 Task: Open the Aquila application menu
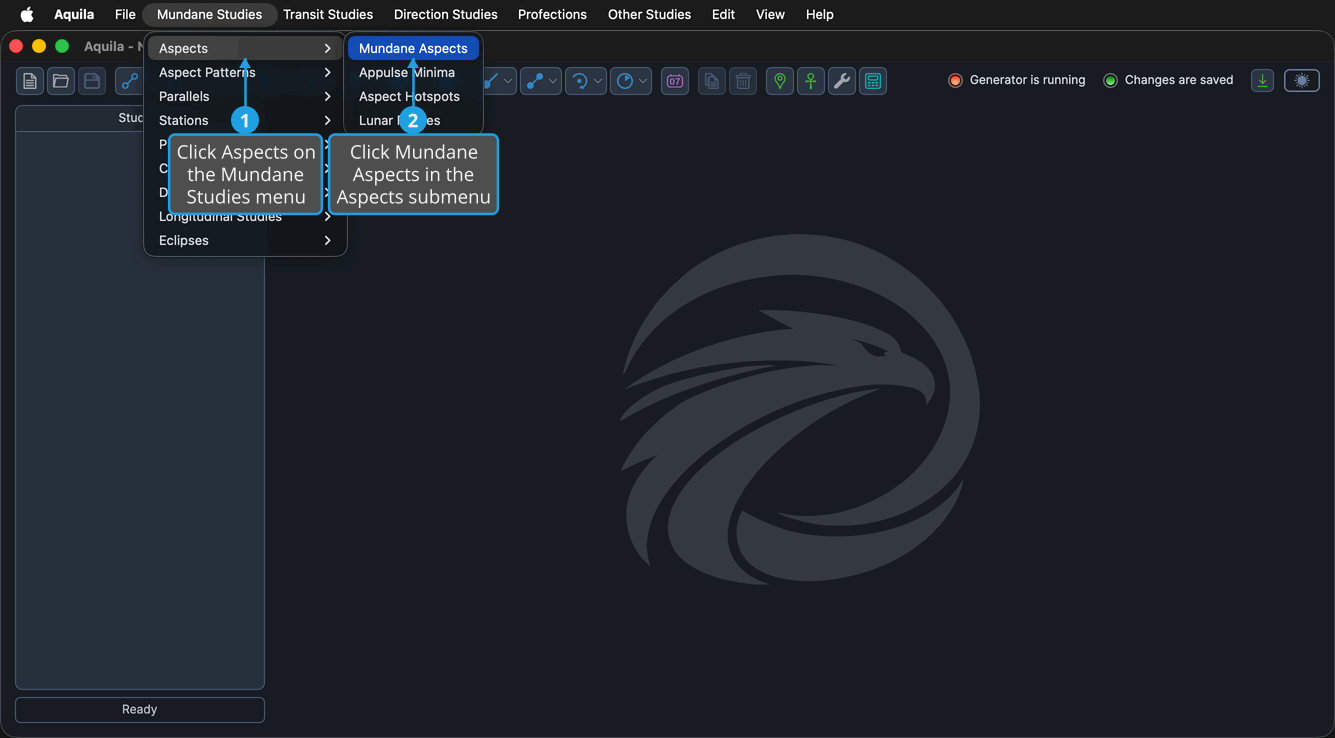click(x=74, y=14)
